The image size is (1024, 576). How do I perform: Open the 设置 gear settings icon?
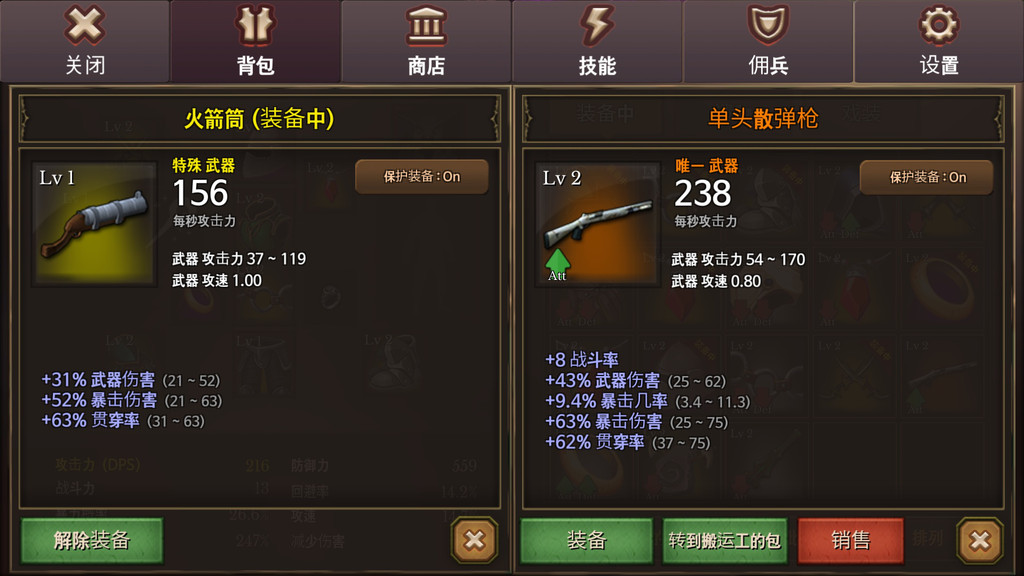[938, 25]
